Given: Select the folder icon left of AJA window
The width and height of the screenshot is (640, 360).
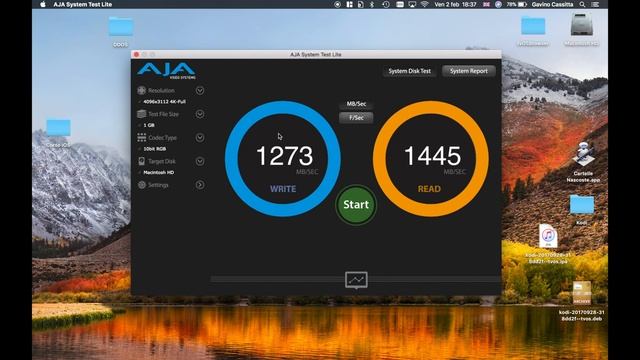Looking at the screenshot, I should (x=58, y=127).
